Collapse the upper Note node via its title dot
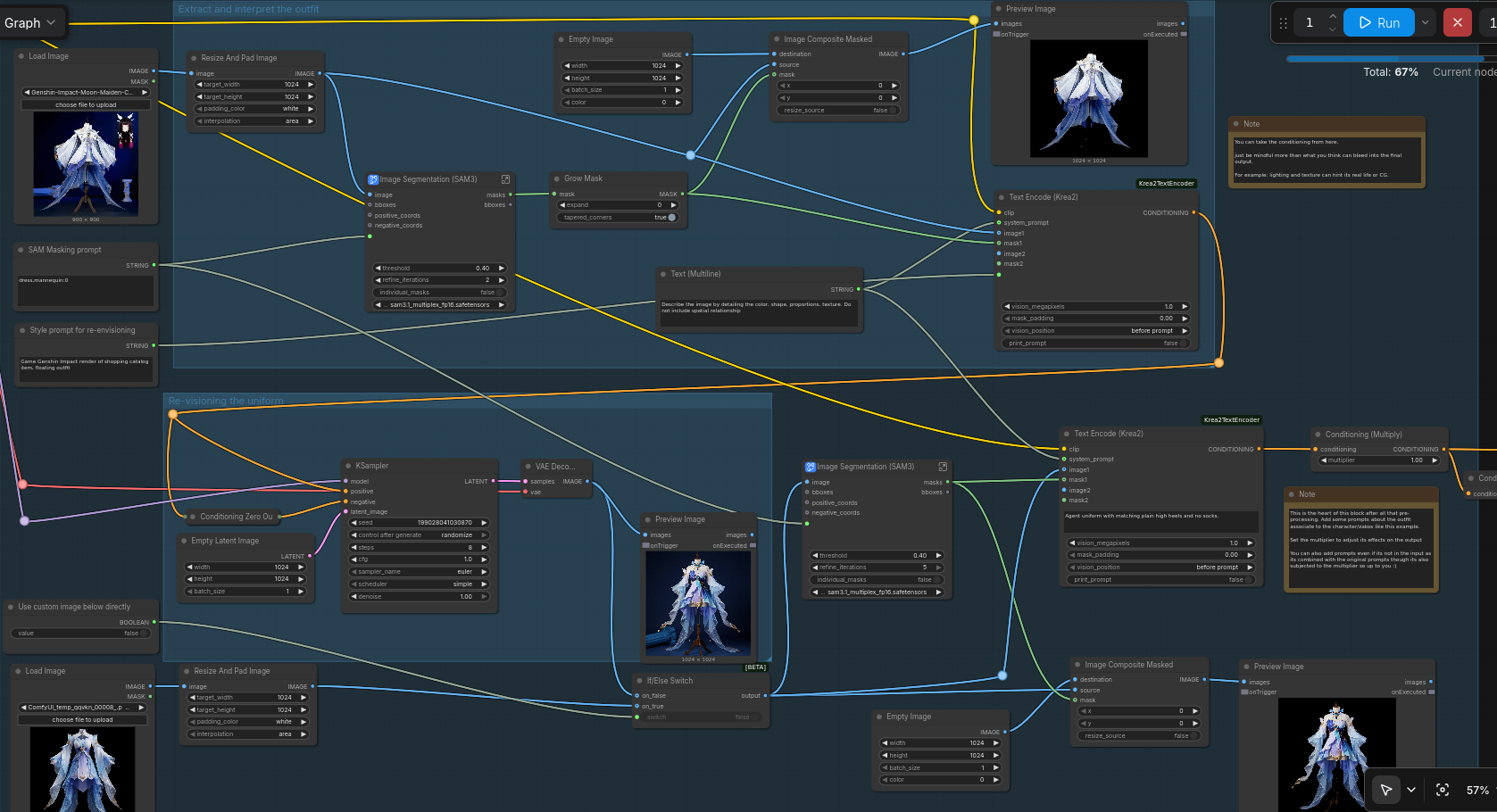This screenshot has height=812, width=1497. pos(1235,124)
